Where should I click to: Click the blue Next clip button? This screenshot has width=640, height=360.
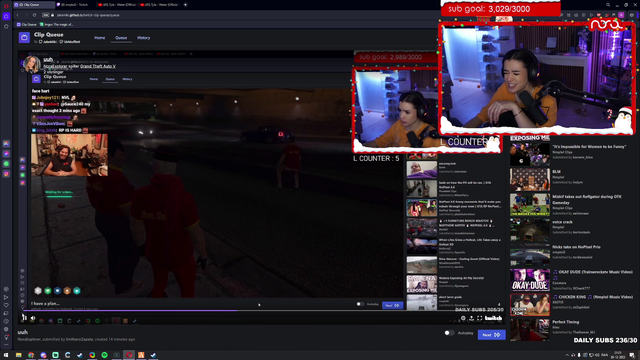point(491,335)
